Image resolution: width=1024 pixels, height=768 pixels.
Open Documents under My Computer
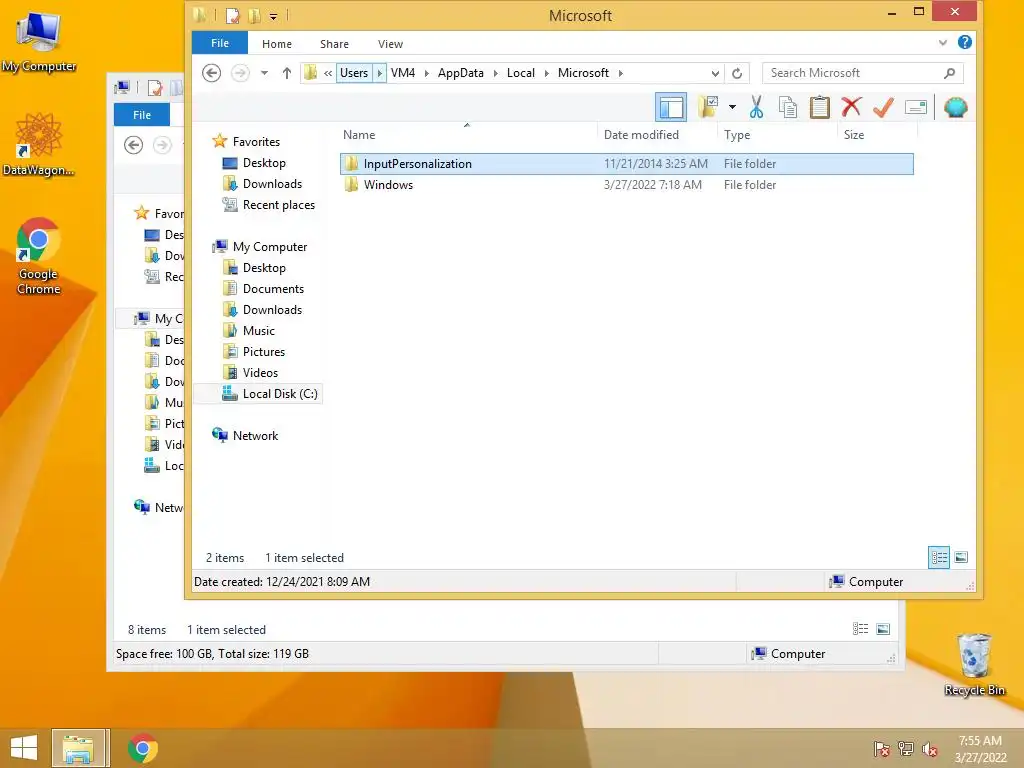coord(273,289)
